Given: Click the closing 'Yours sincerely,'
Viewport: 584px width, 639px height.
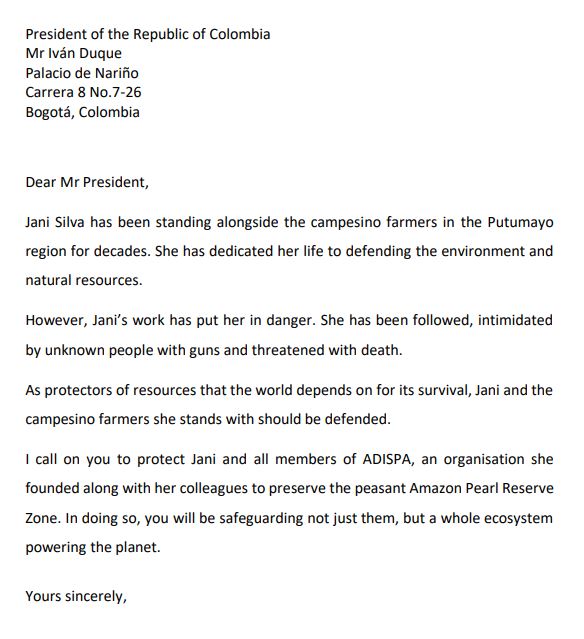Looking at the screenshot, I should [76, 597].
